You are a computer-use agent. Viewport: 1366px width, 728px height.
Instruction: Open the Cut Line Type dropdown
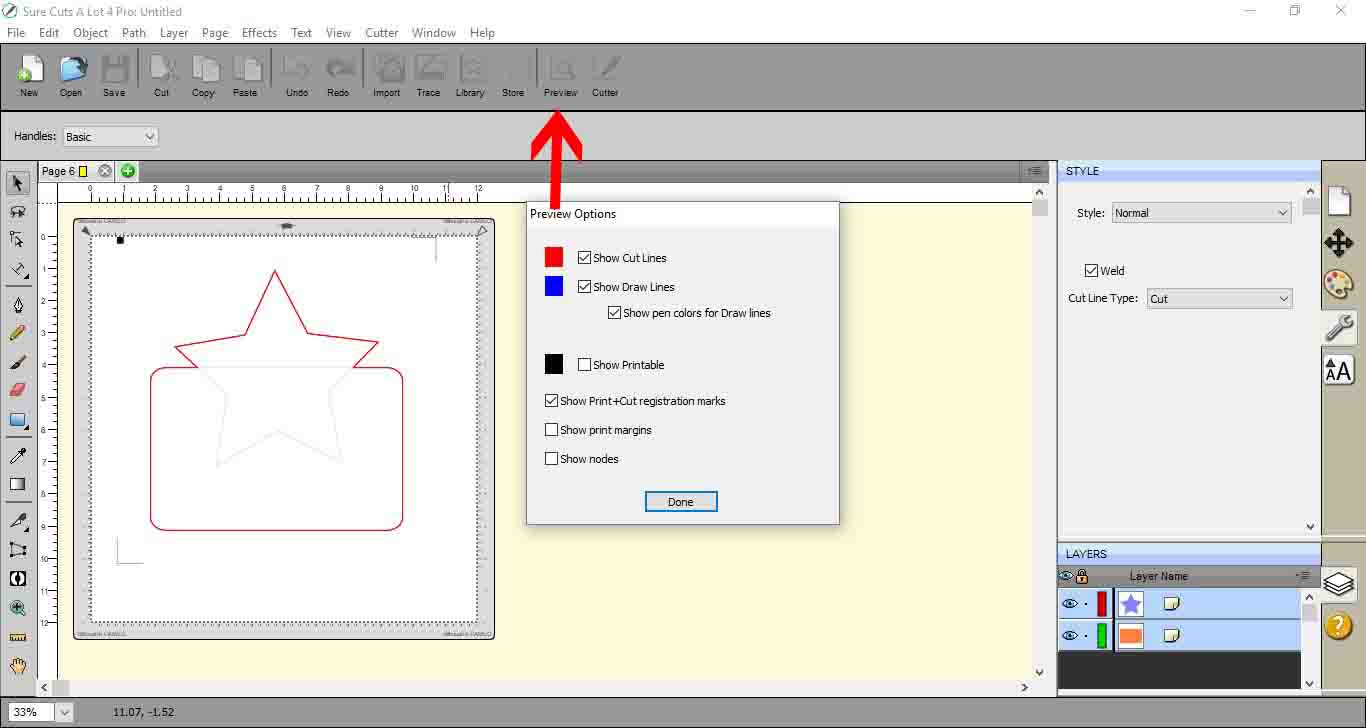(x=1219, y=299)
